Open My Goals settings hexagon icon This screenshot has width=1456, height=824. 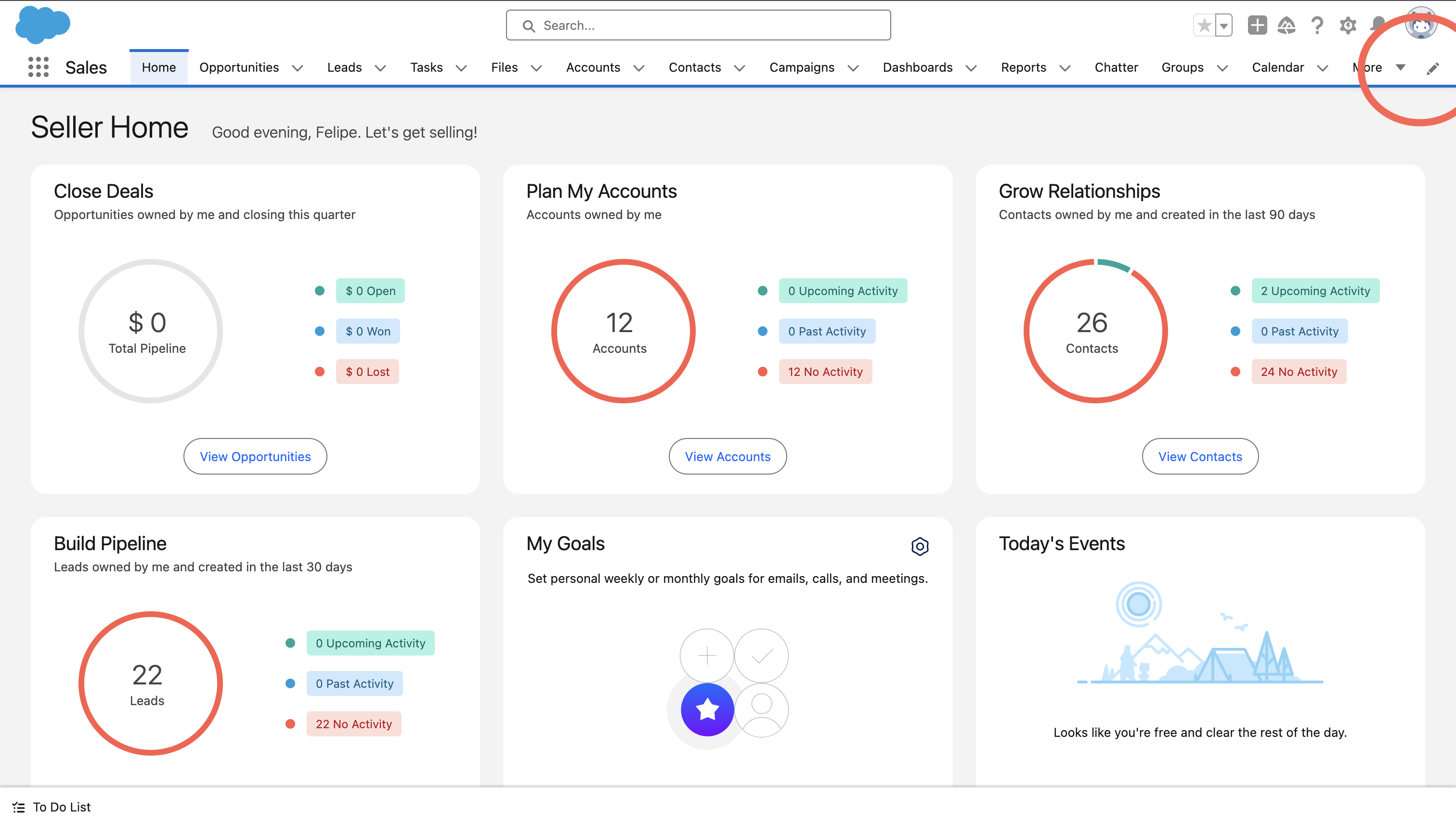coord(920,546)
